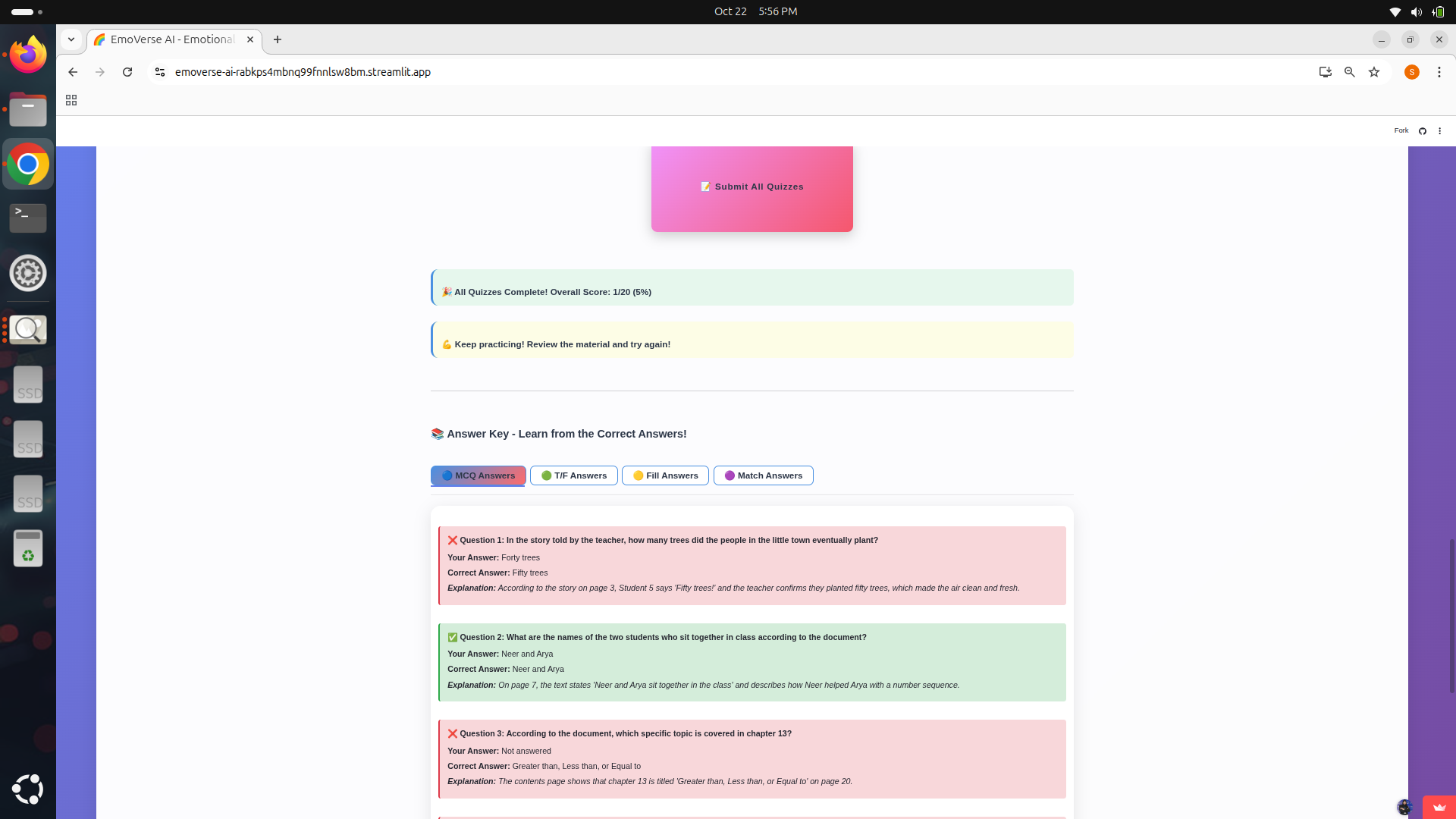Screen dimensions: 1456x819
Task: Click the Fork link
Action: coord(1401,130)
